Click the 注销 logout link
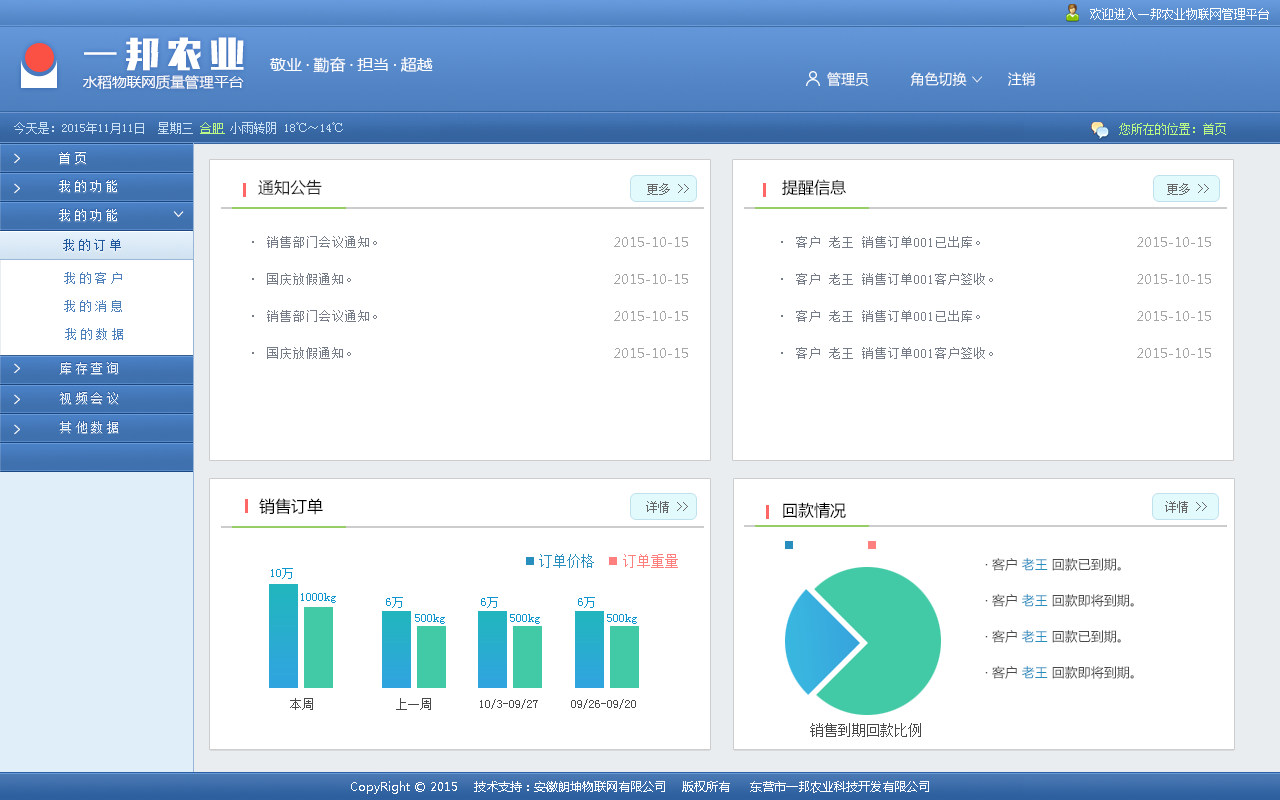Viewport: 1280px width, 800px height. 1021,79
